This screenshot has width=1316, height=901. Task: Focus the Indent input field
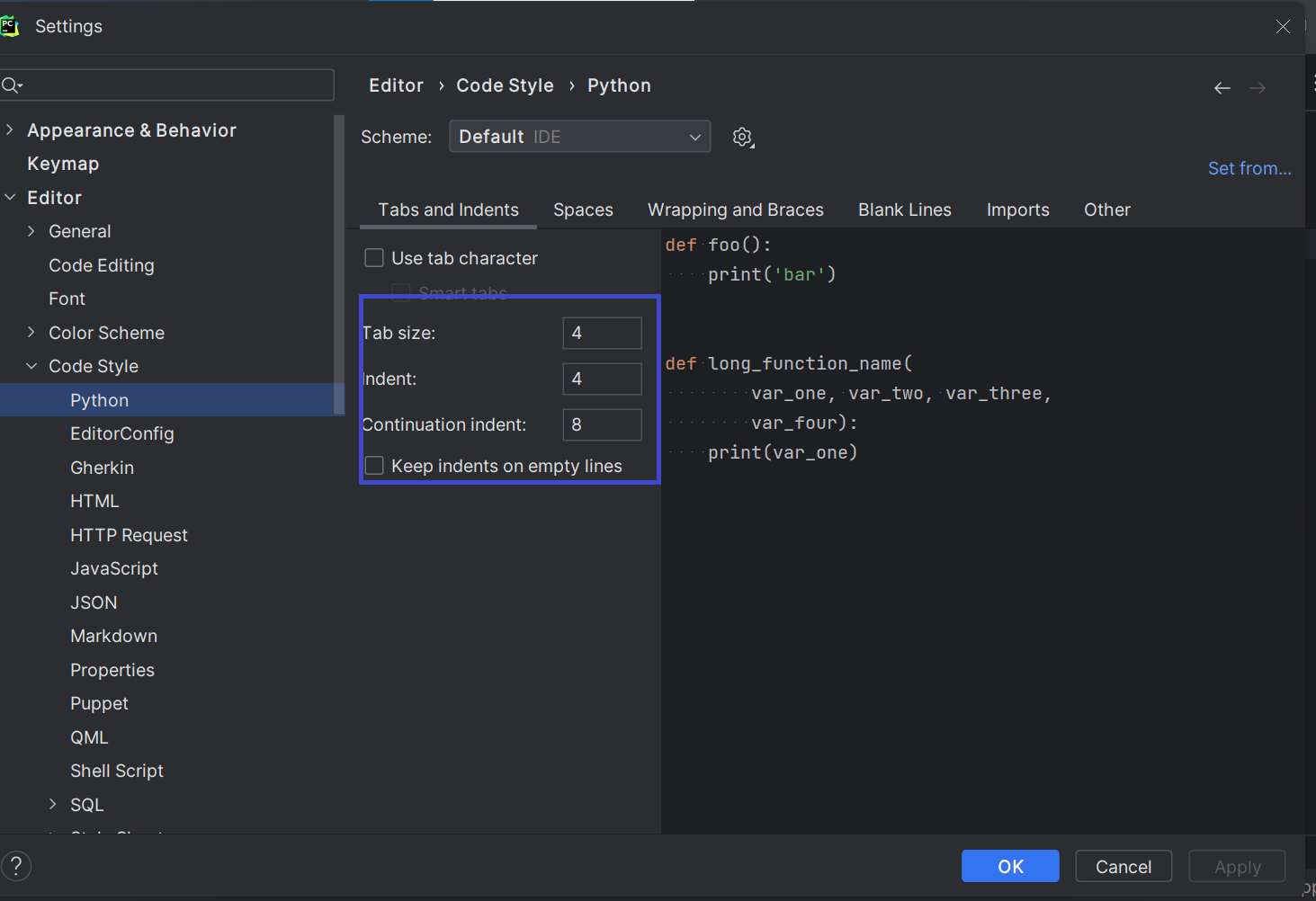pos(602,379)
